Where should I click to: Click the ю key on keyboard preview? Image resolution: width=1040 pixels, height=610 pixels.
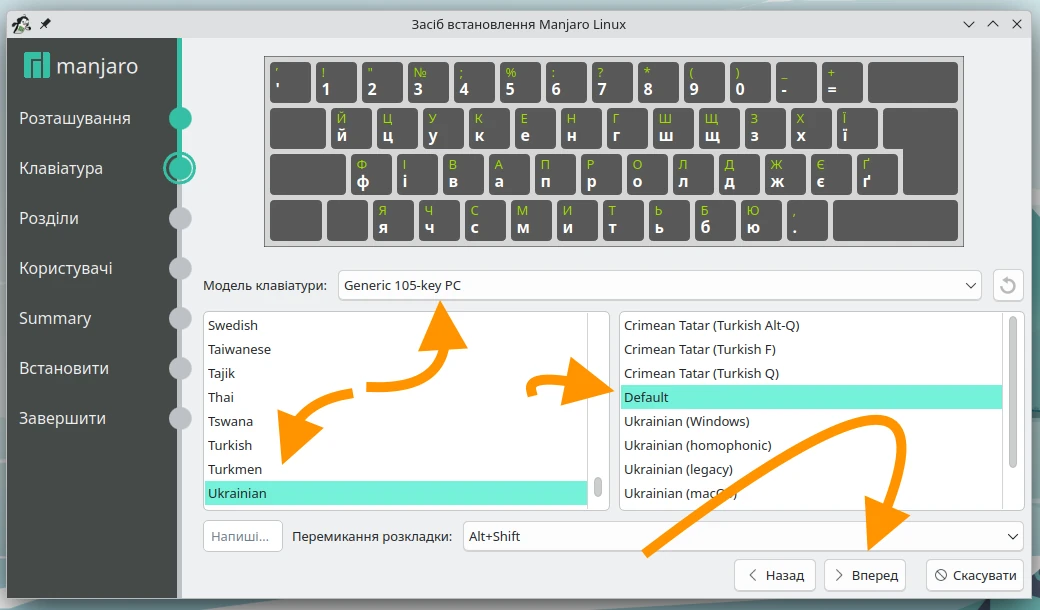[761, 220]
